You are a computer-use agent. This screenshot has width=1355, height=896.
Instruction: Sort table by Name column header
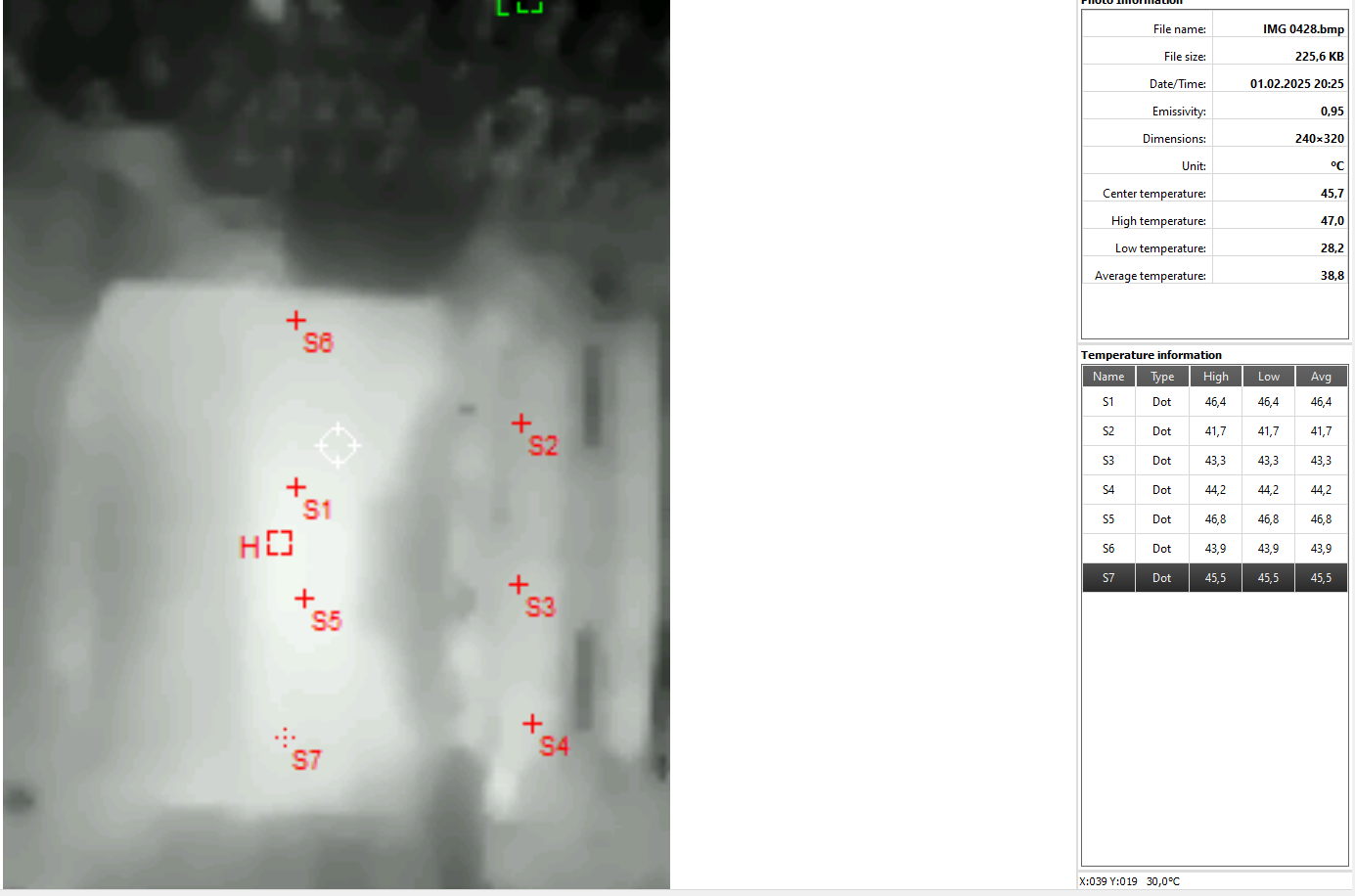coord(1108,377)
